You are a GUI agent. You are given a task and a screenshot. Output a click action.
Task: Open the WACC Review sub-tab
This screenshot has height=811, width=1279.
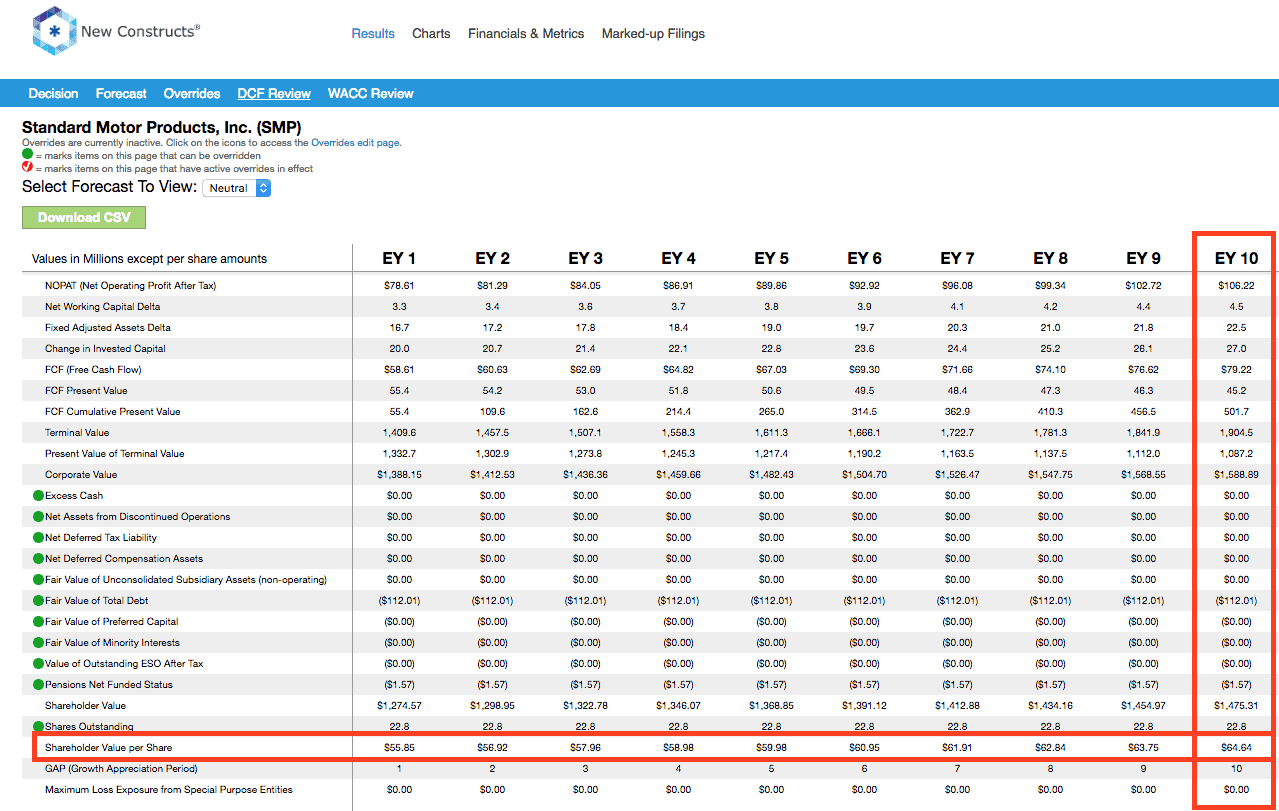pos(370,93)
